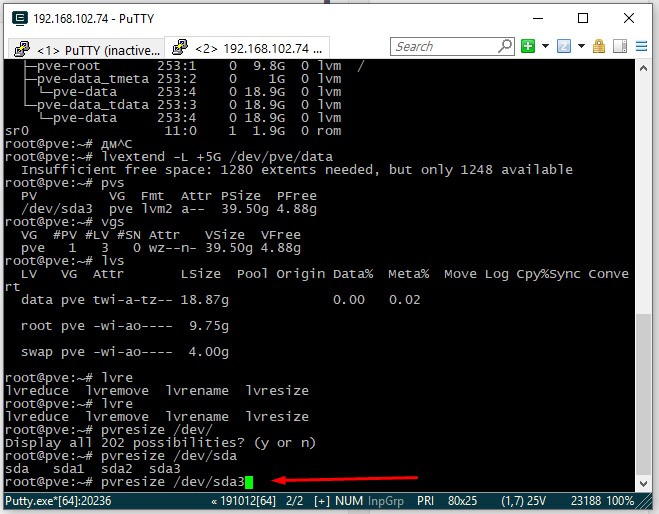659x514 pixels.
Task: Open dropdown arrow next to green plus icon
Action: click(546, 46)
